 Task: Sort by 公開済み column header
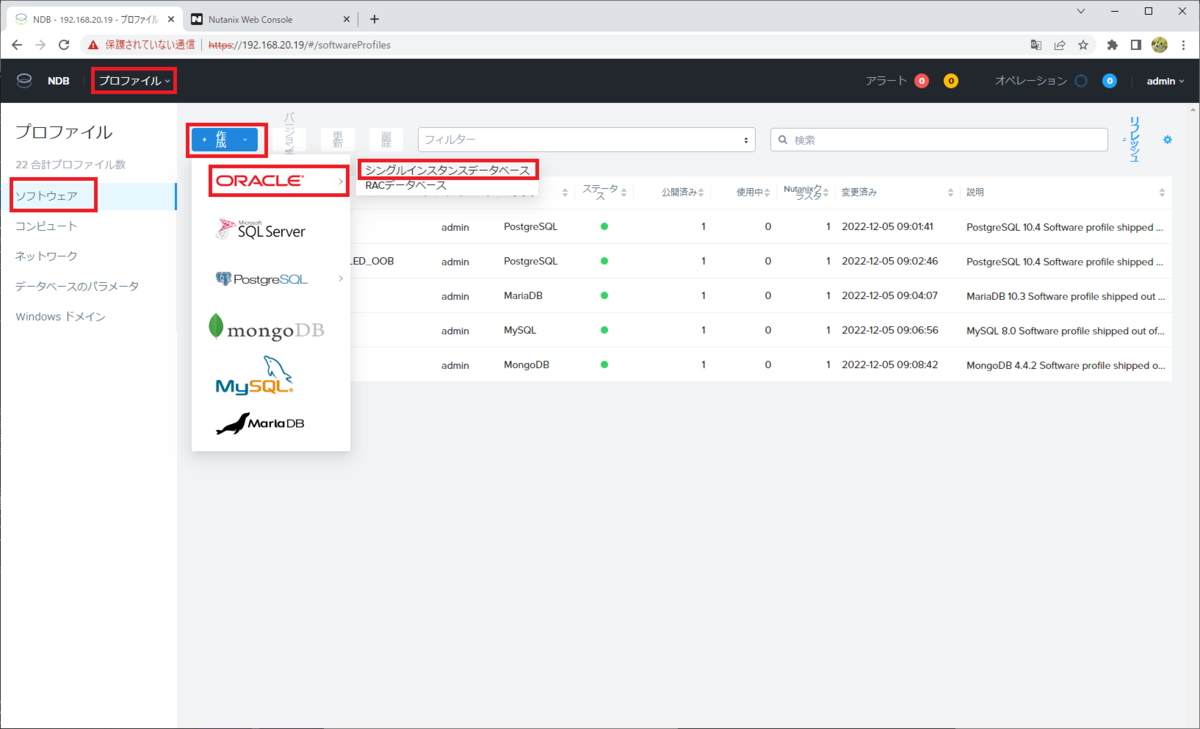(x=681, y=192)
